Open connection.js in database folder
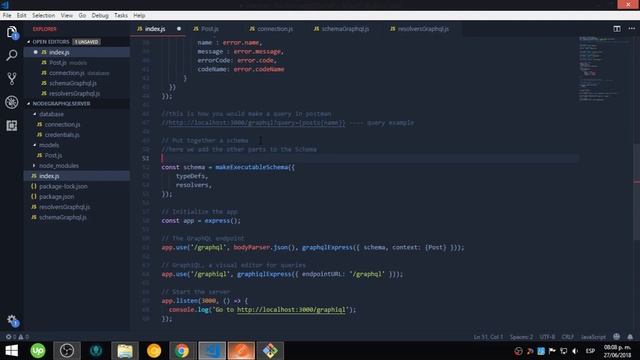640x360 pixels. (77, 124)
